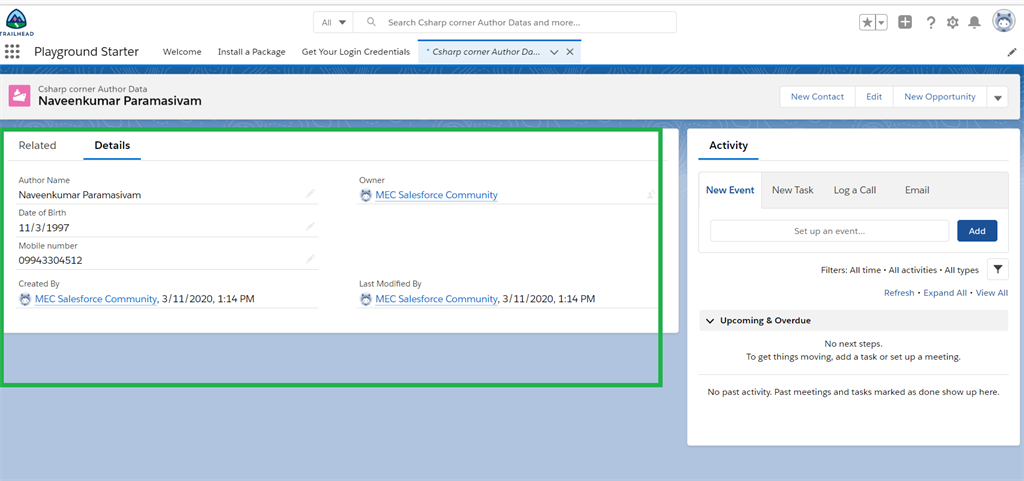The height and width of the screenshot is (481, 1024).
Task: Open the Install a Package tab
Action: (x=251, y=52)
